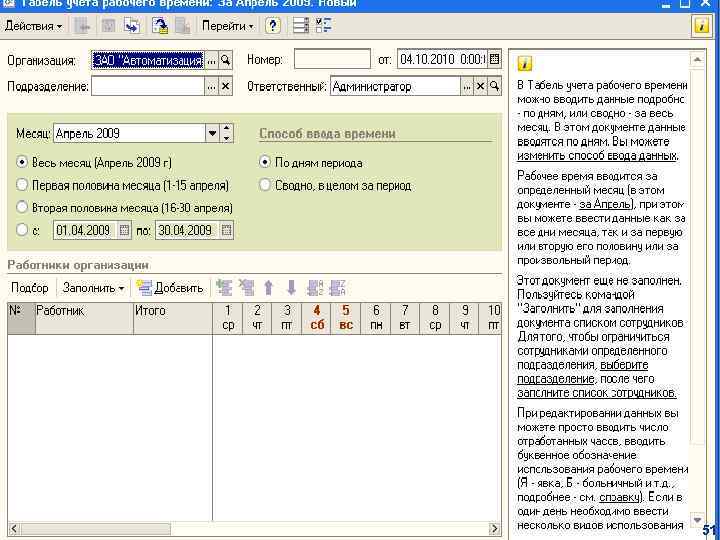Choose 'Сводно, в целом за период' radio
Screen dimensions: 720x540
coord(265,185)
